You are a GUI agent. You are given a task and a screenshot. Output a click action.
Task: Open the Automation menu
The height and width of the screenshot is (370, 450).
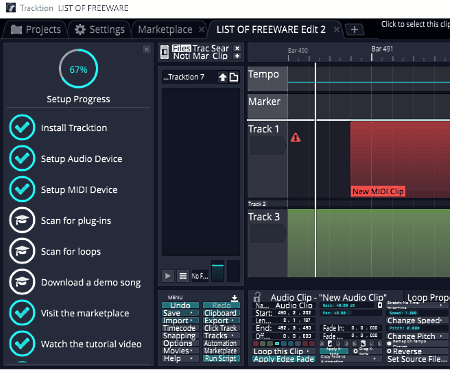221,343
